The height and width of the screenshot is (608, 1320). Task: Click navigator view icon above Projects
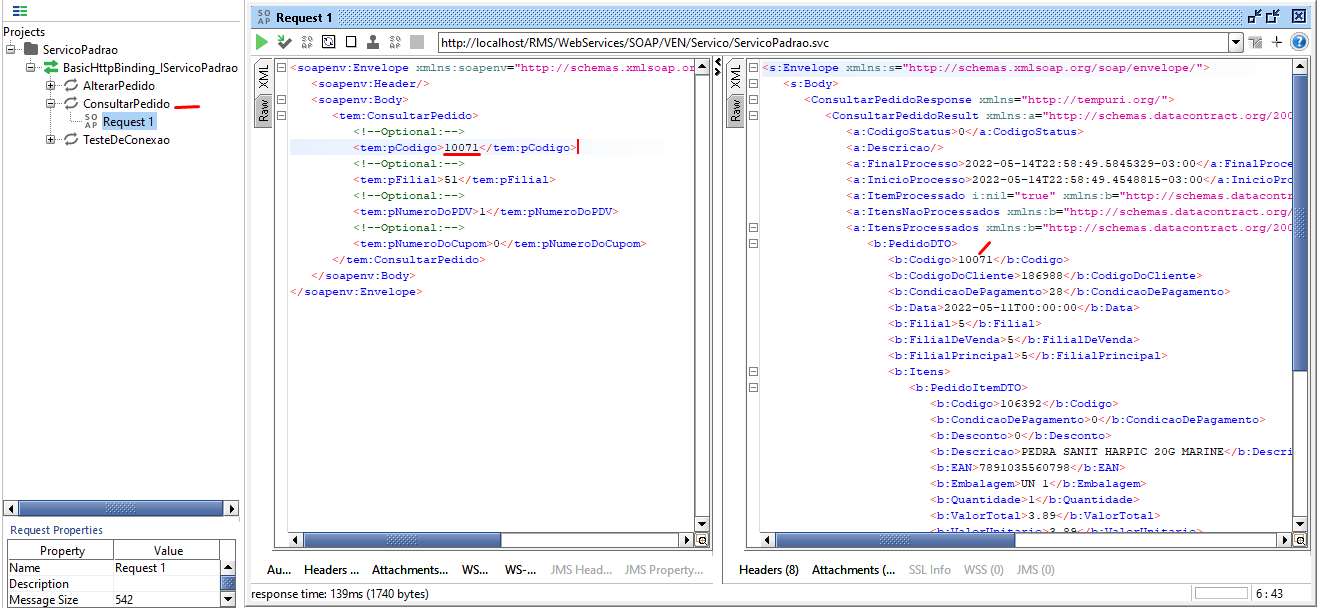click(20, 11)
